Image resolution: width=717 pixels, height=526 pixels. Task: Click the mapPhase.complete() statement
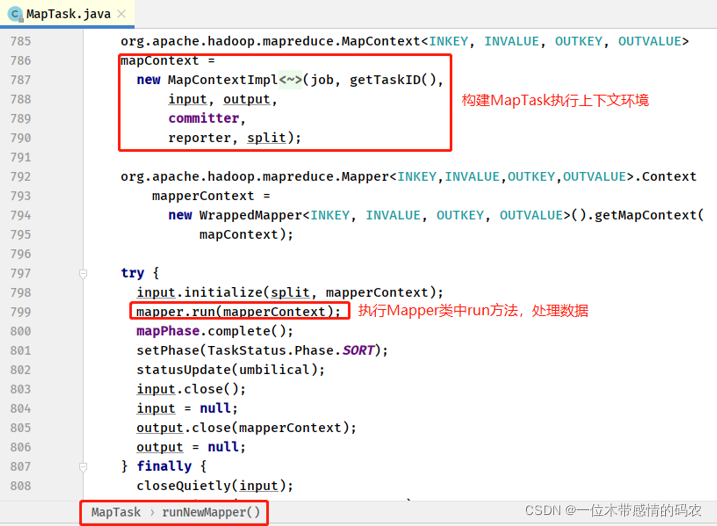(215, 331)
